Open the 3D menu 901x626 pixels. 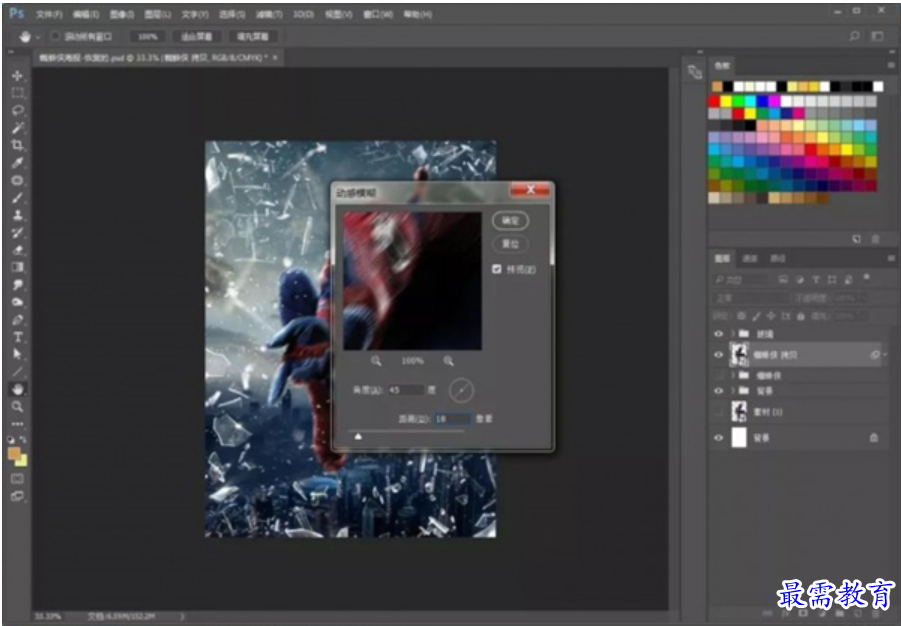[x=303, y=14]
